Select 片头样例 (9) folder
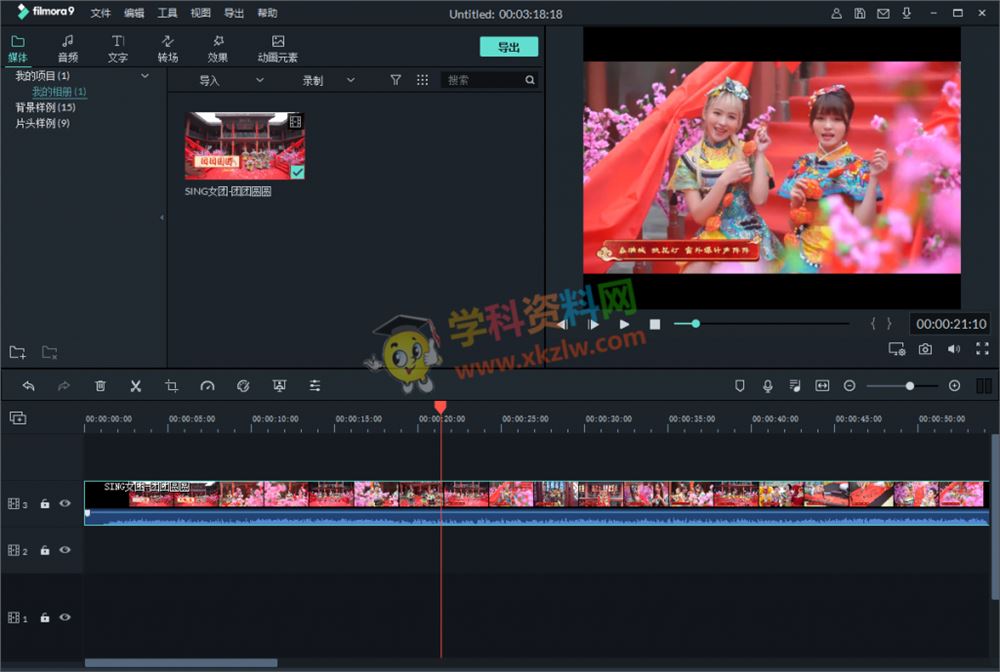Image resolution: width=1000 pixels, height=672 pixels. 43,123
